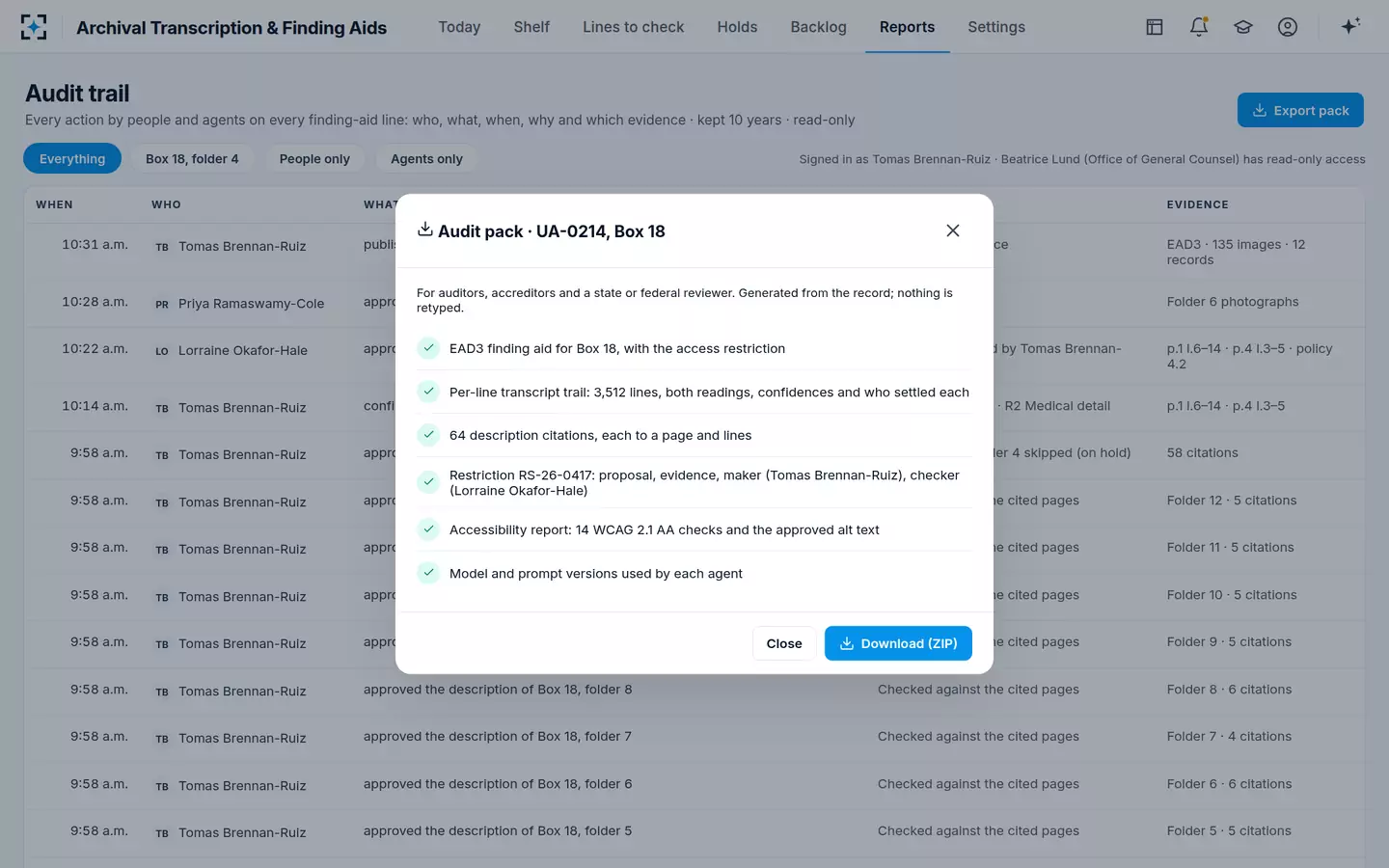The height and width of the screenshot is (868, 1389).
Task: Click the WHO column header
Action: click(166, 204)
